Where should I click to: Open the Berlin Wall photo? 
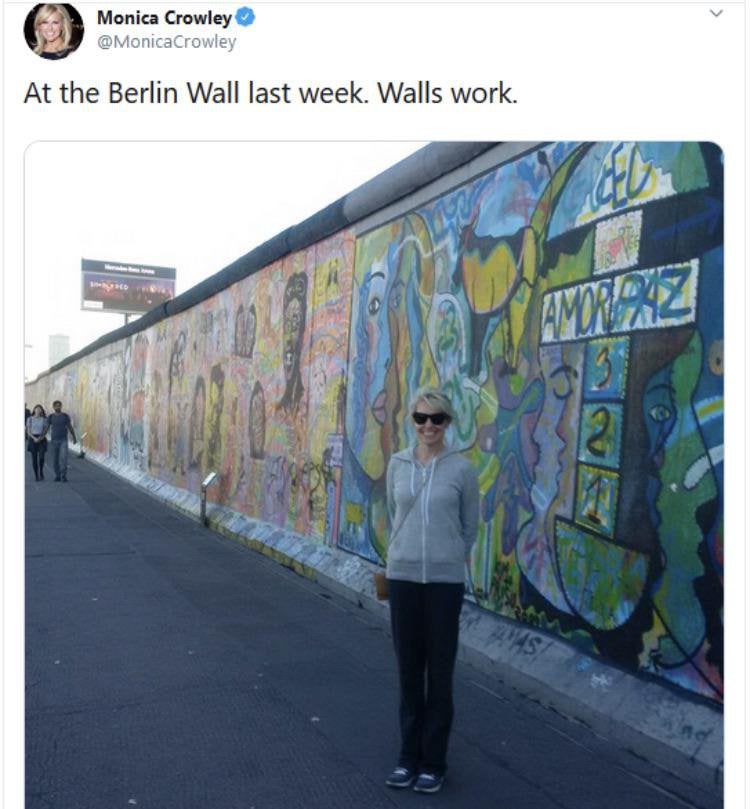coord(374,475)
